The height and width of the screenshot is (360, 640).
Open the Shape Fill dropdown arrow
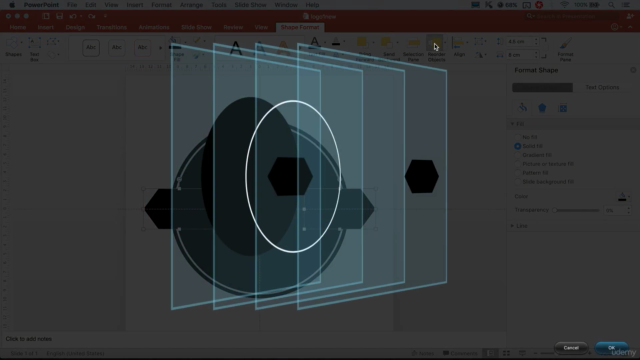click(185, 42)
